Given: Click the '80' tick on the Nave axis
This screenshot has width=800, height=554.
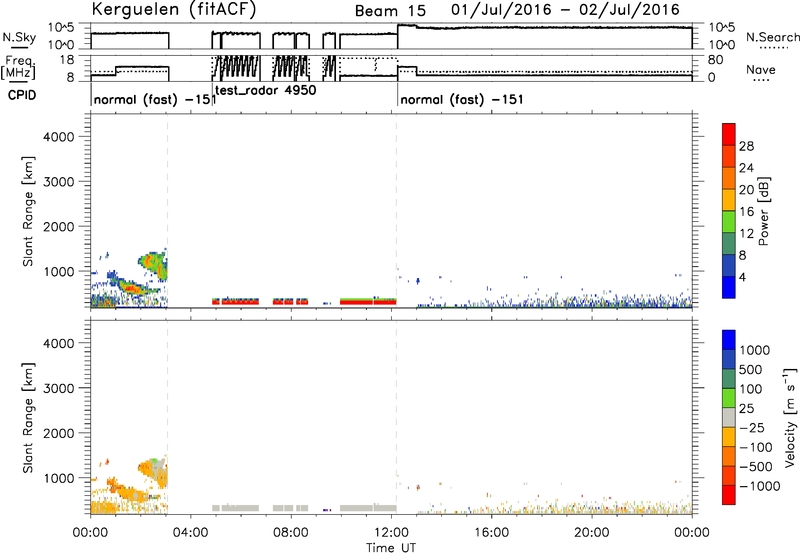Looking at the screenshot, I should [715, 60].
